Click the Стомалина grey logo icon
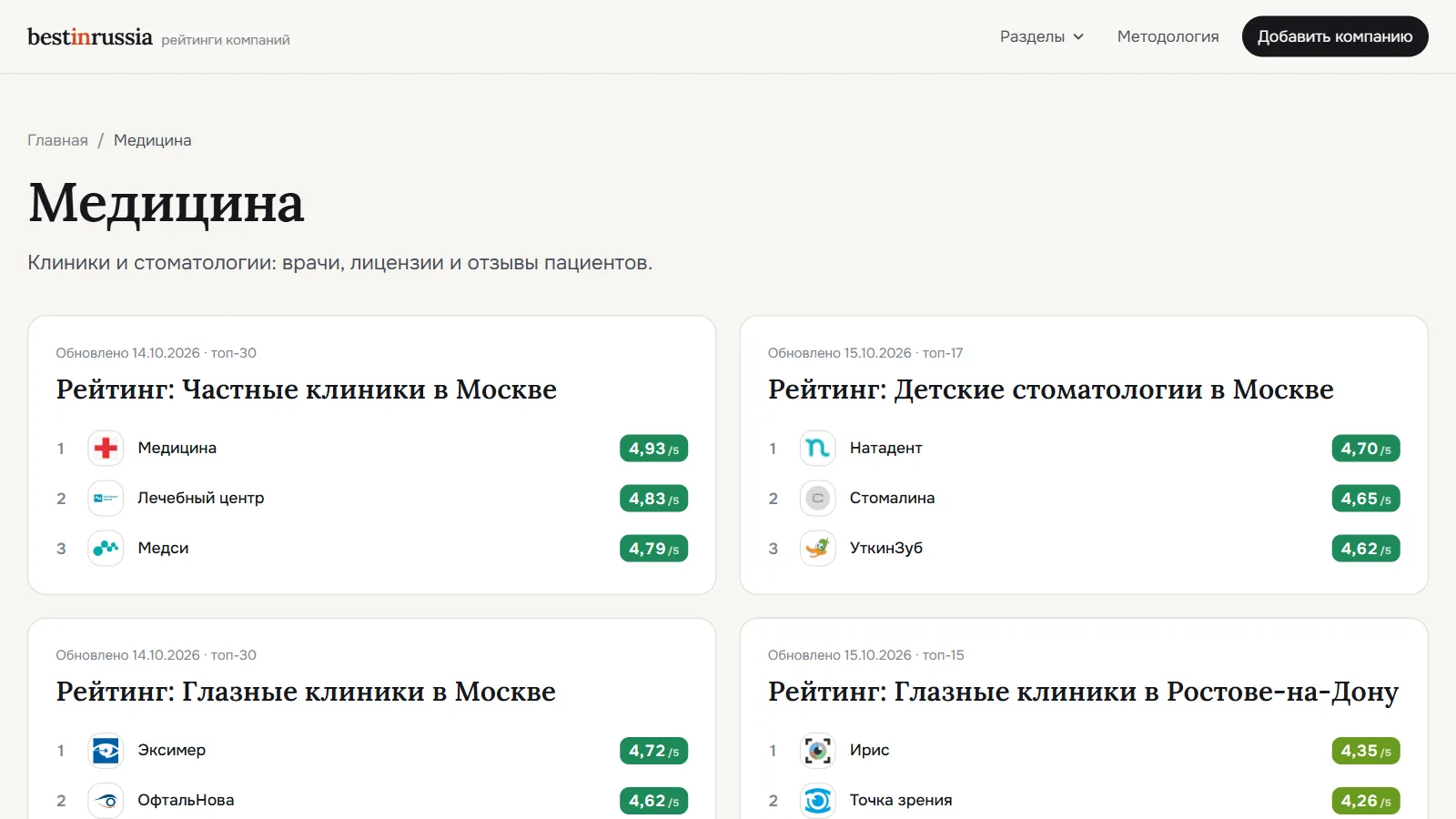The width and height of the screenshot is (1456, 819). pyautogui.click(x=817, y=498)
